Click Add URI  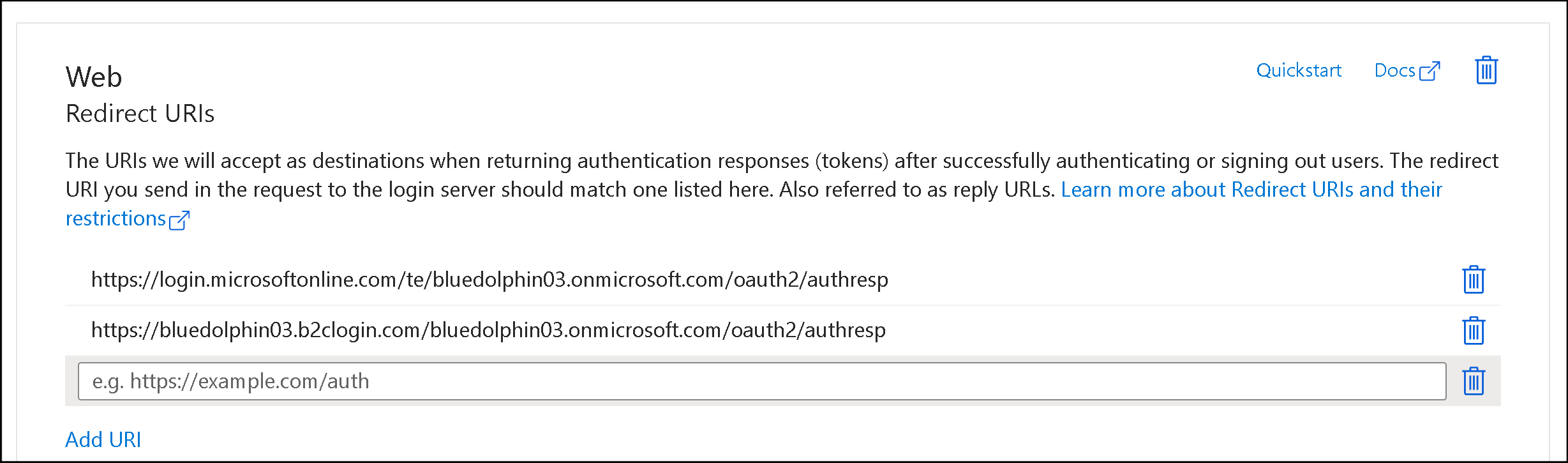(x=103, y=439)
